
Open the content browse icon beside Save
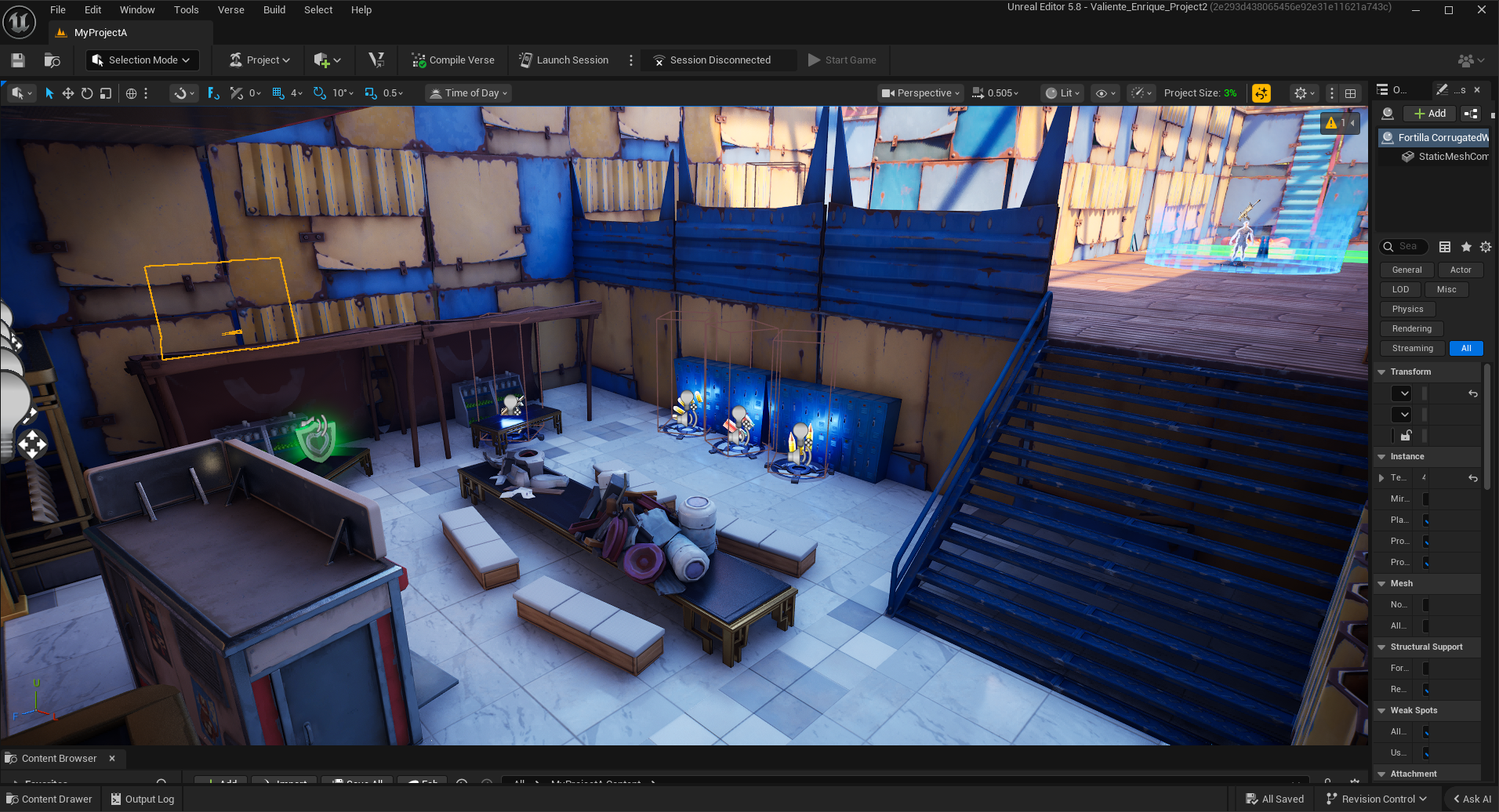coord(53,60)
